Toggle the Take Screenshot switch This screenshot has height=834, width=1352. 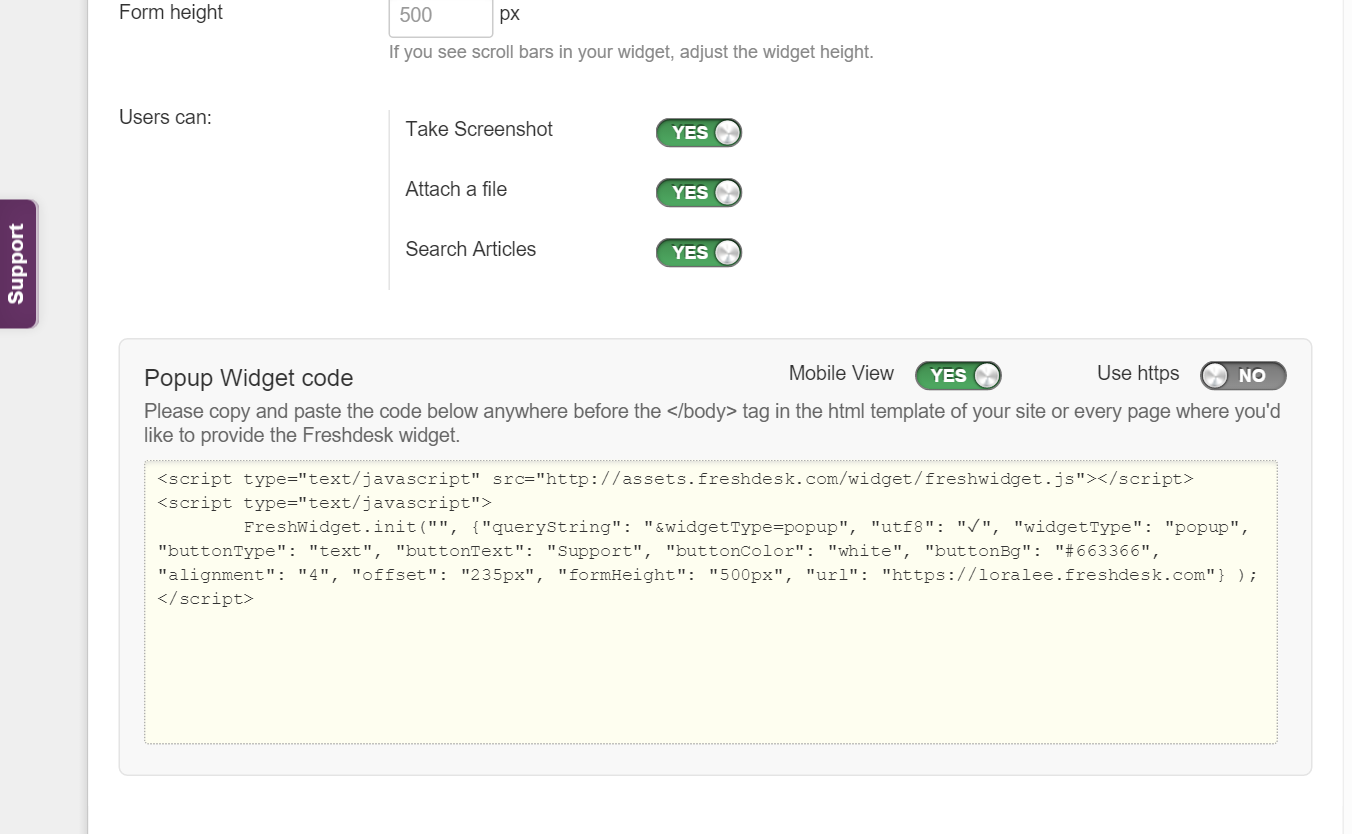tap(698, 133)
